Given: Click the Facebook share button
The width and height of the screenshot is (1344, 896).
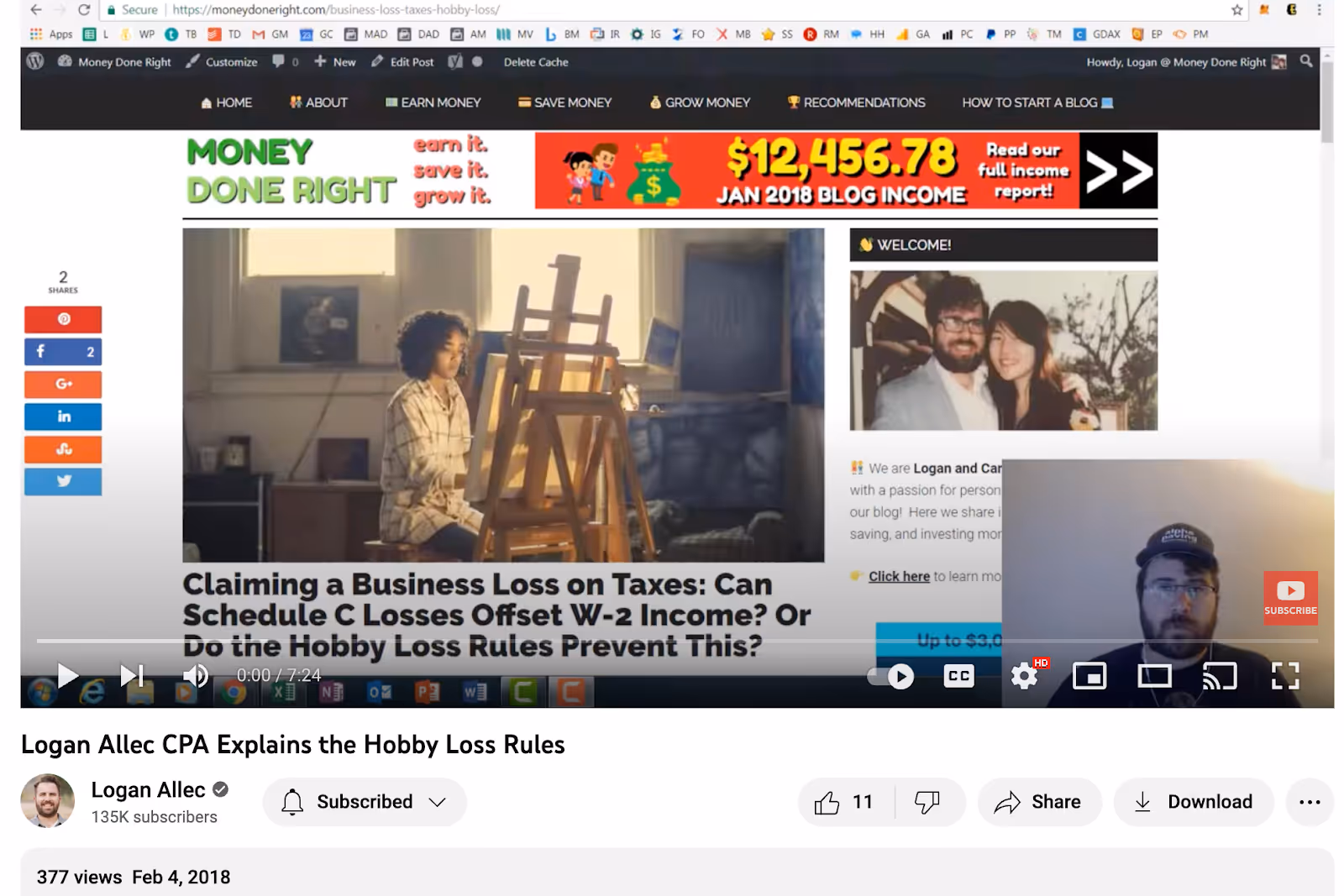Looking at the screenshot, I should (x=63, y=352).
